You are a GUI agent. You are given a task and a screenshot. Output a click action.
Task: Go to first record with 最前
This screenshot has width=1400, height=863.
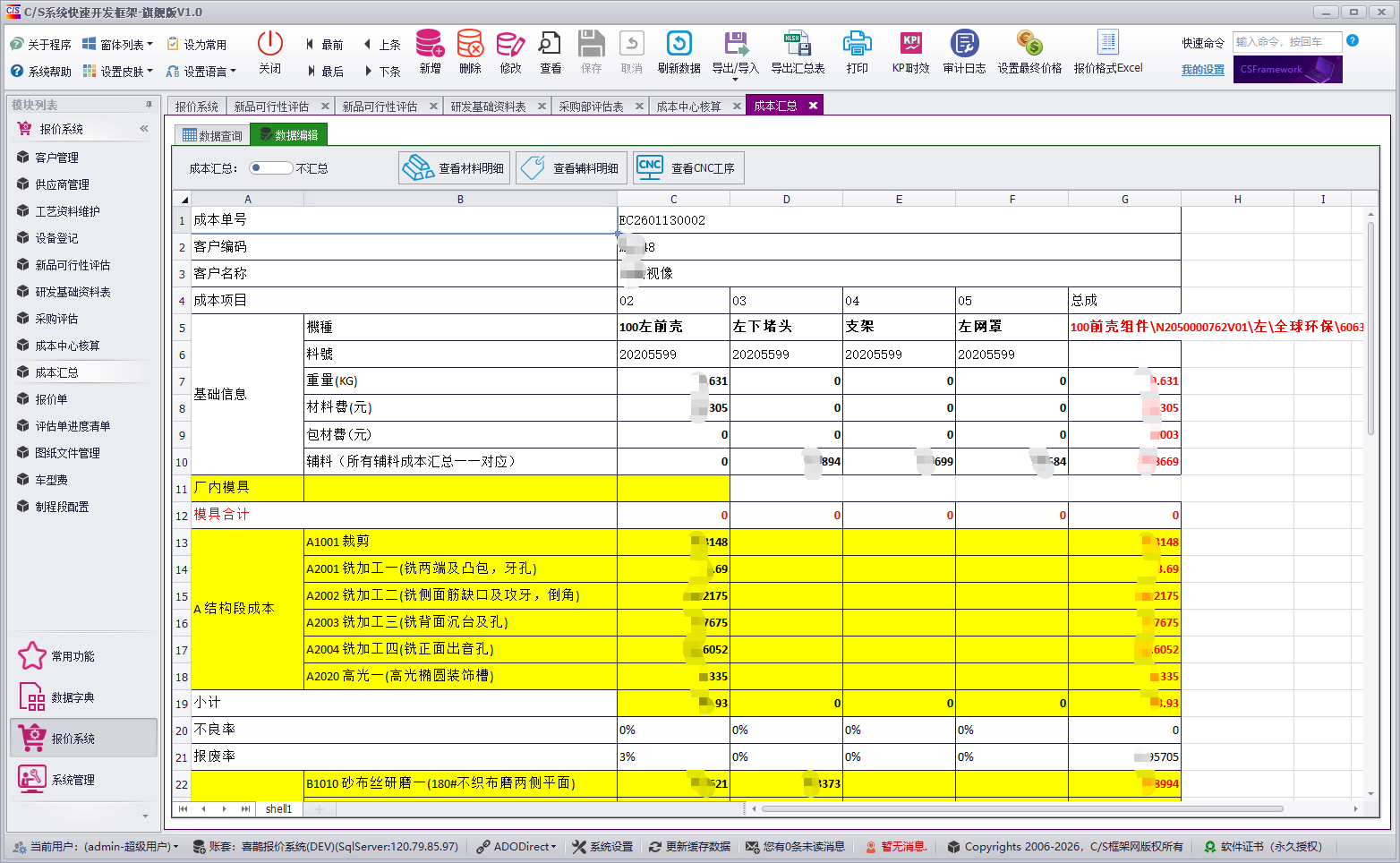tap(324, 45)
